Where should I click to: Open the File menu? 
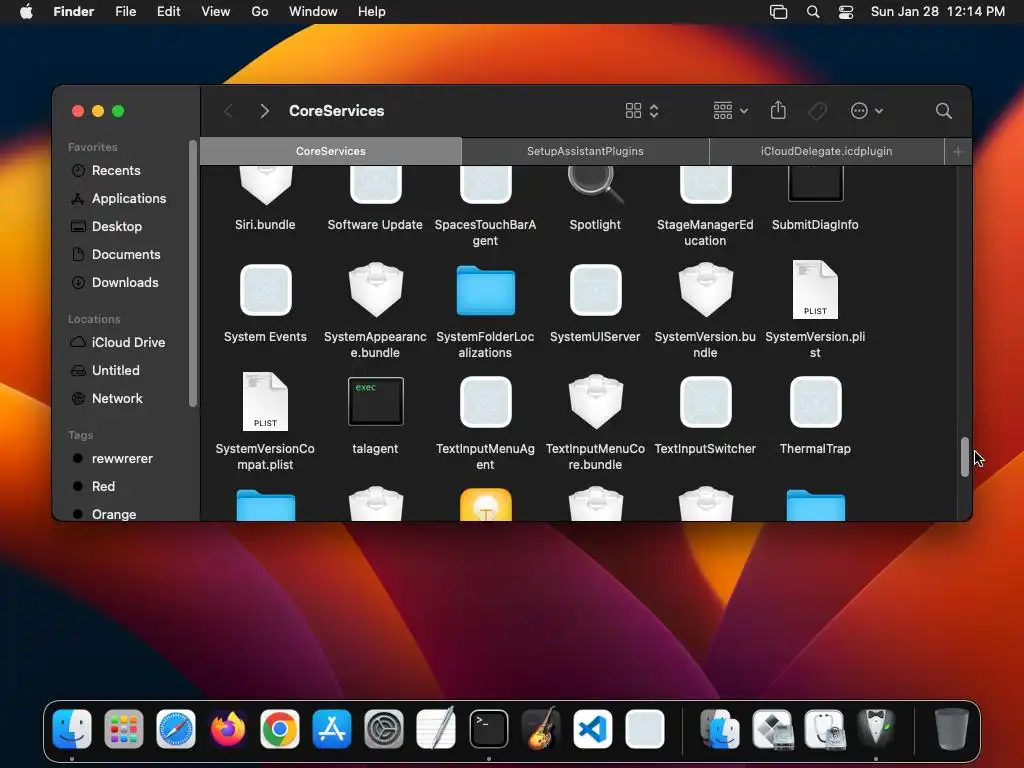pos(125,12)
